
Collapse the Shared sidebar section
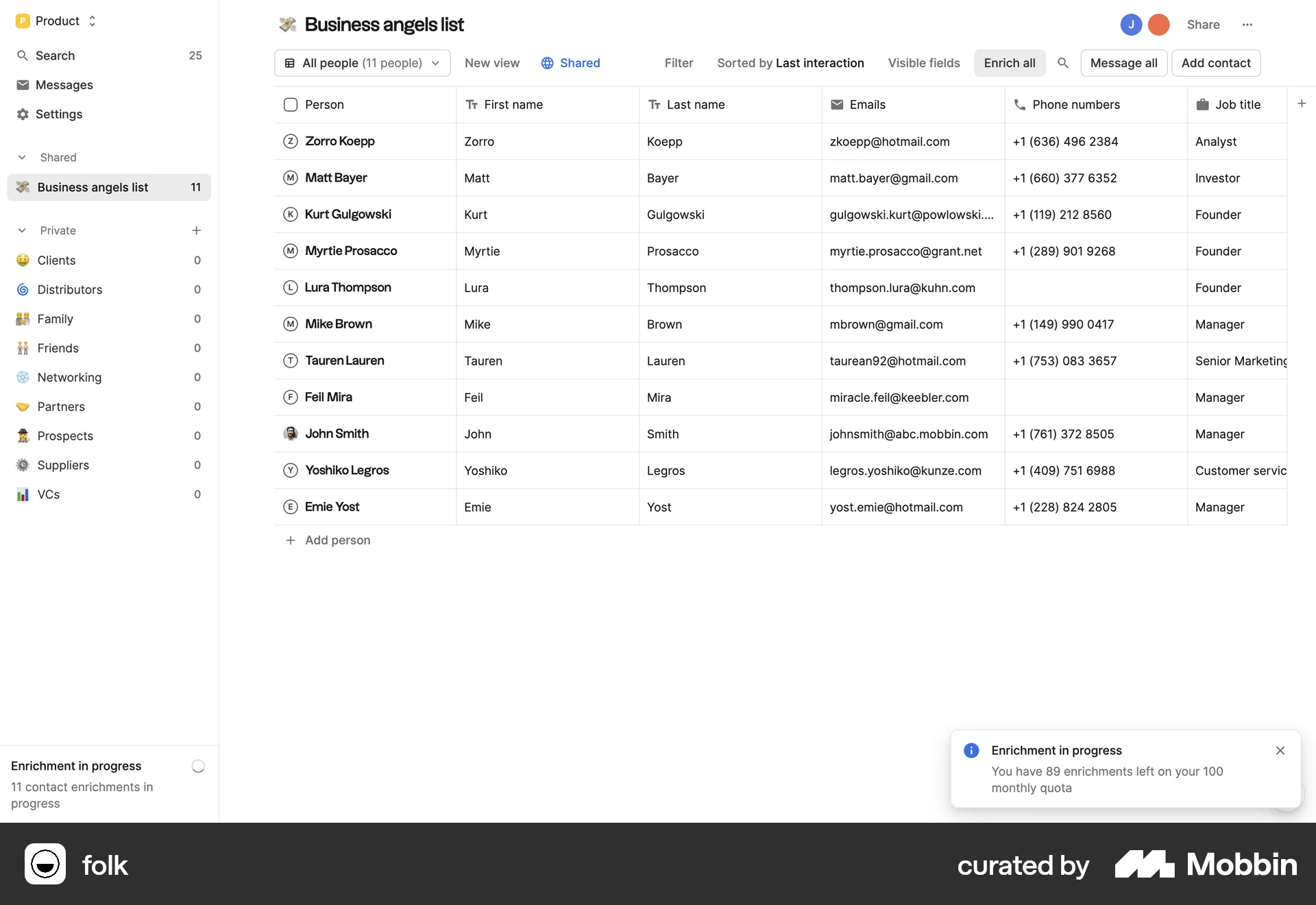[22, 158]
